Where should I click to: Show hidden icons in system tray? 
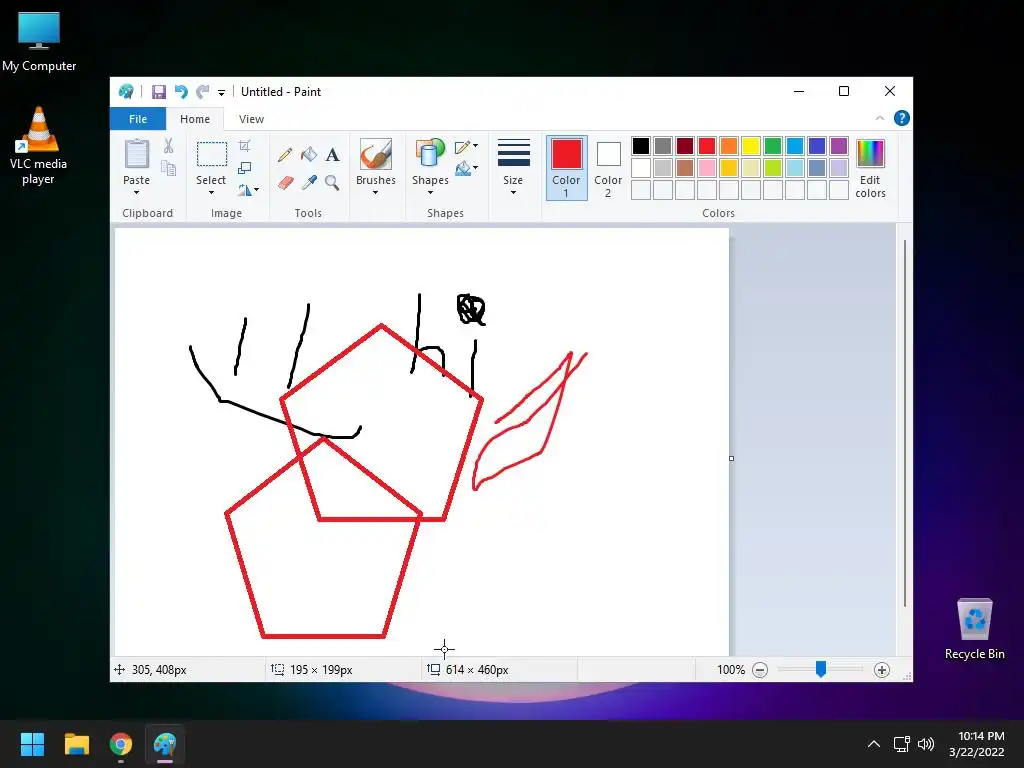[x=874, y=744]
